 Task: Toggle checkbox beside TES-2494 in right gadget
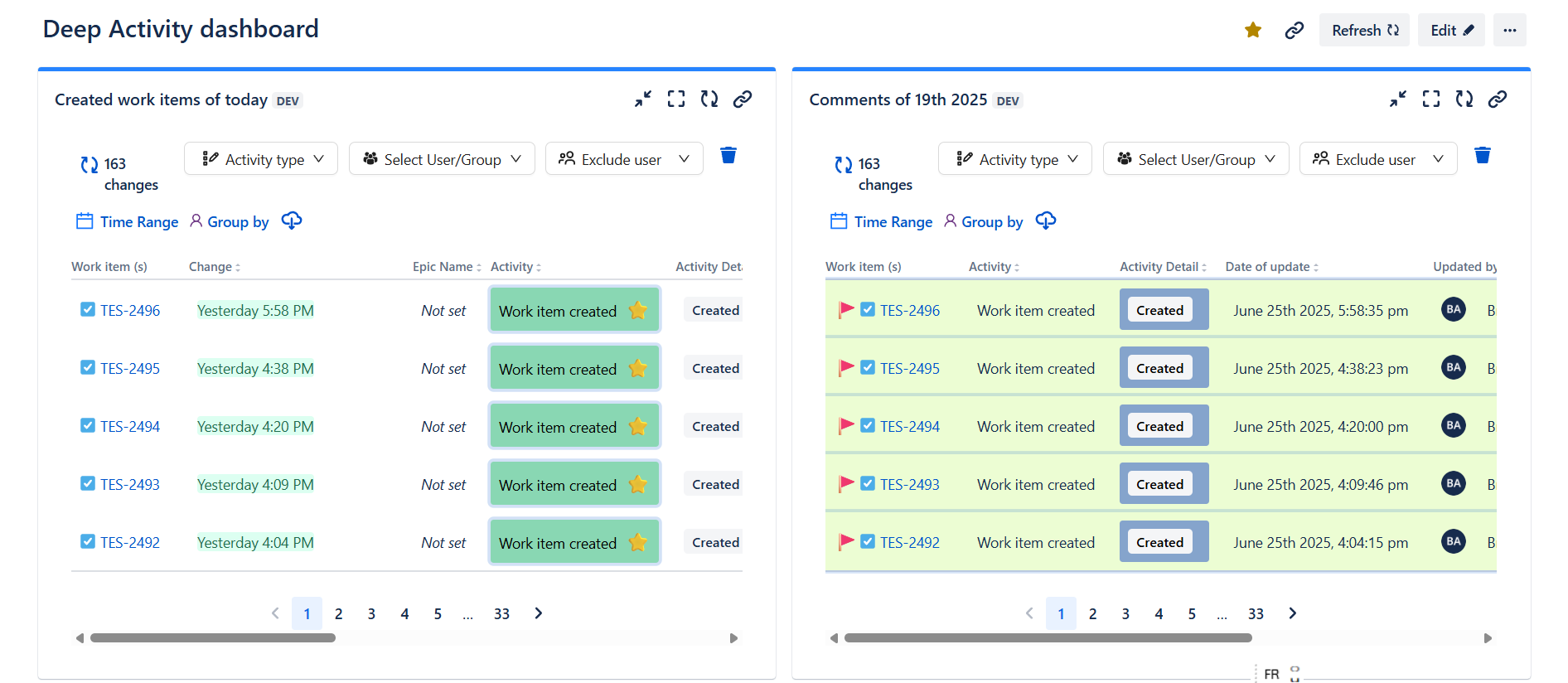867,426
